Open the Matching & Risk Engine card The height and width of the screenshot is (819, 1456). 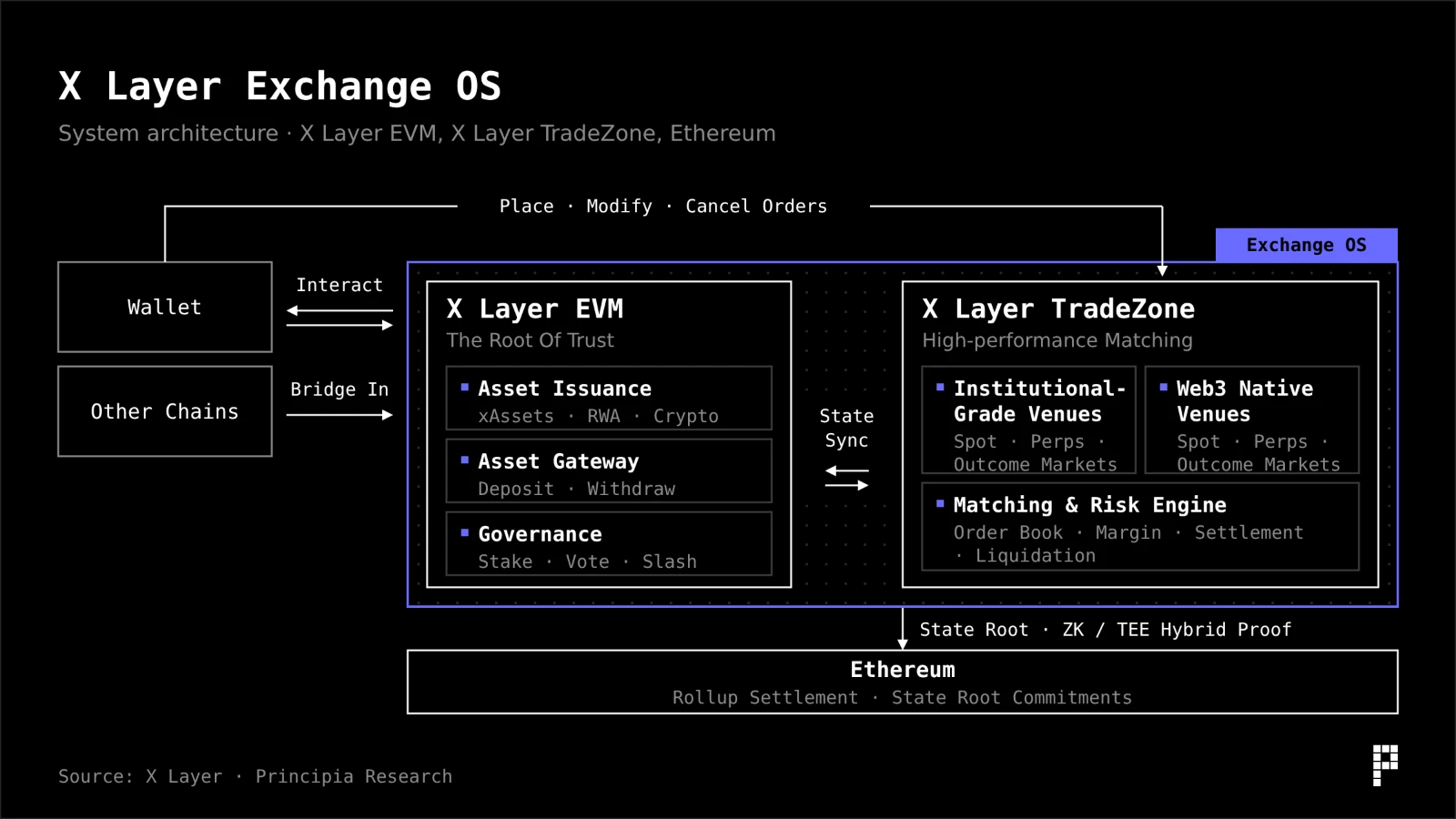[x=1140, y=527]
